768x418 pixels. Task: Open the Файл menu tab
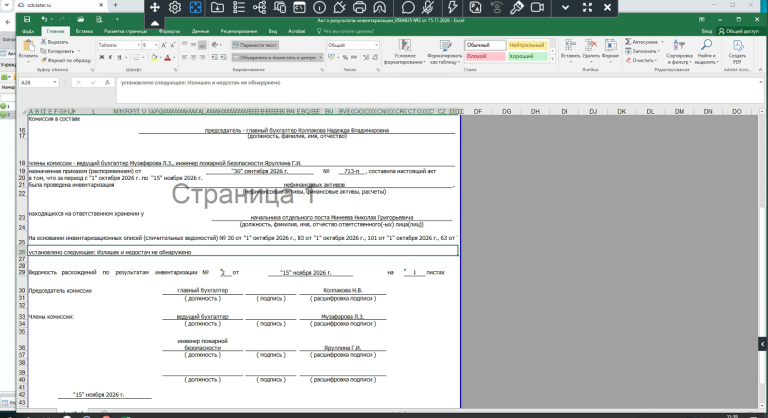point(28,31)
